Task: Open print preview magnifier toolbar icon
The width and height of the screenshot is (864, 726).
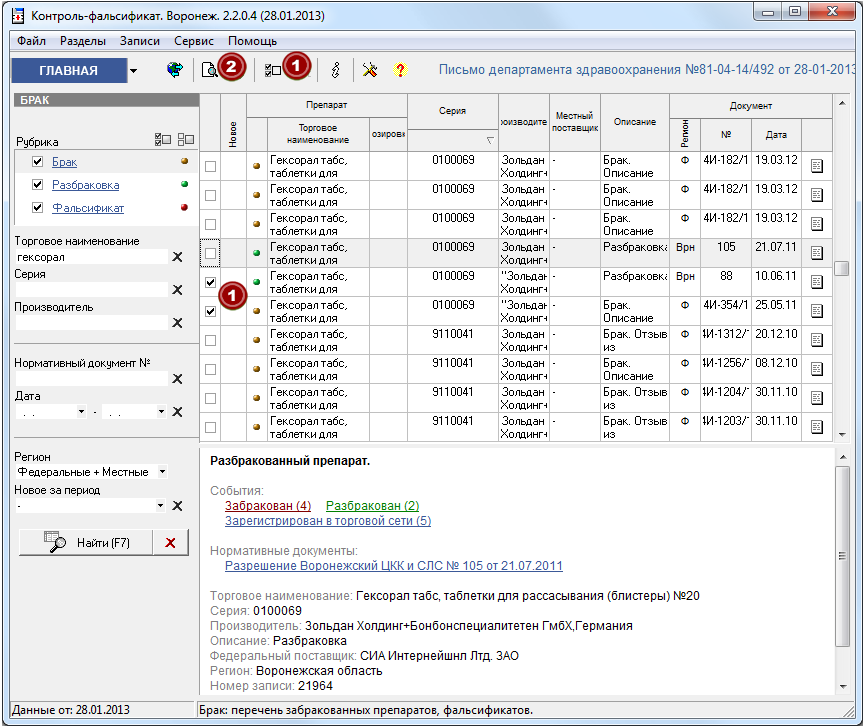Action: 209,70
